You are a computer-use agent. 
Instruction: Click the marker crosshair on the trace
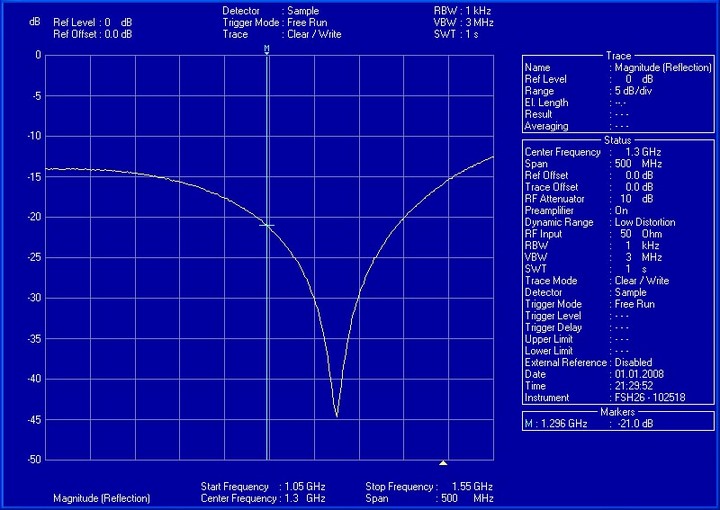pos(267,225)
